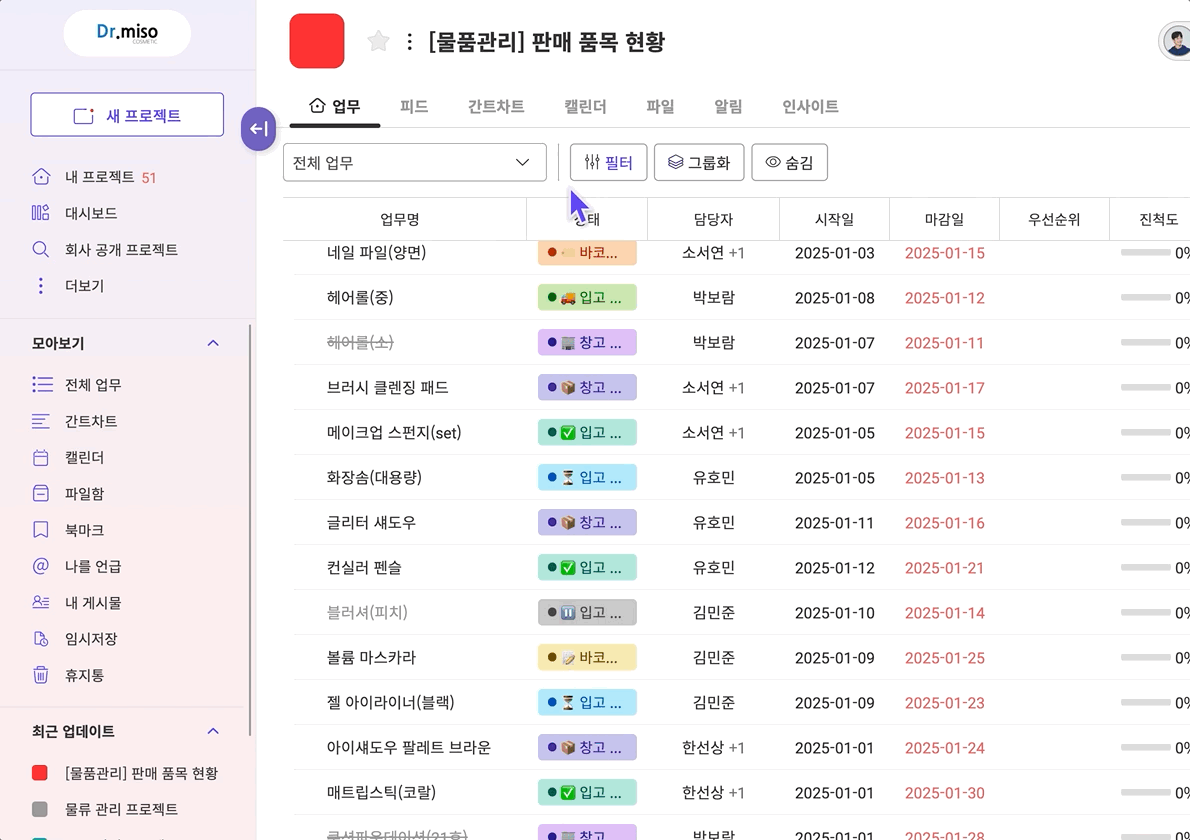Viewport: 1190px width, 840px height.
Task: Toggle the 숨김 hide columns button
Action: click(789, 162)
